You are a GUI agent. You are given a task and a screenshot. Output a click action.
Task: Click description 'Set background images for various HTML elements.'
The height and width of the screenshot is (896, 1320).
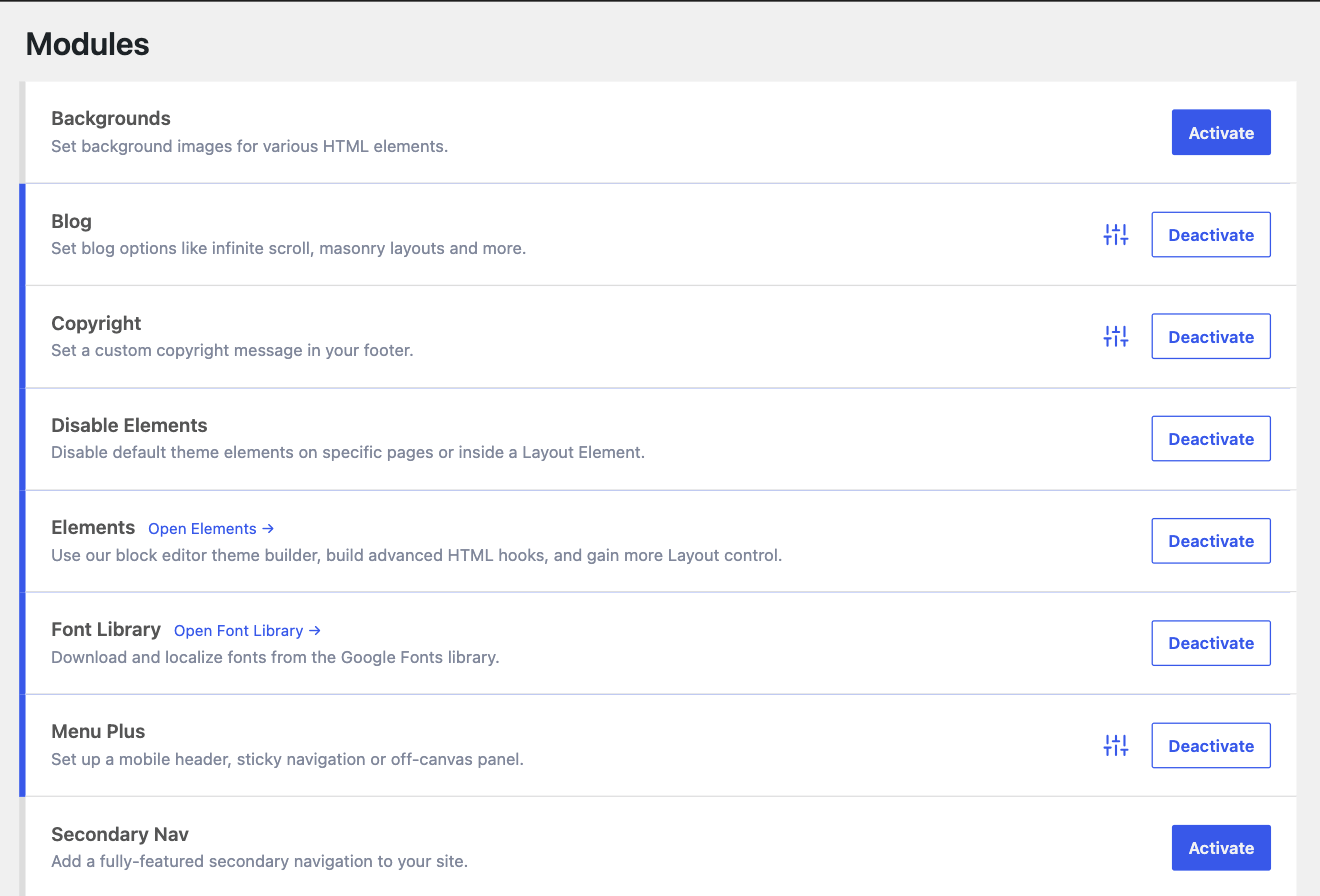tap(249, 146)
